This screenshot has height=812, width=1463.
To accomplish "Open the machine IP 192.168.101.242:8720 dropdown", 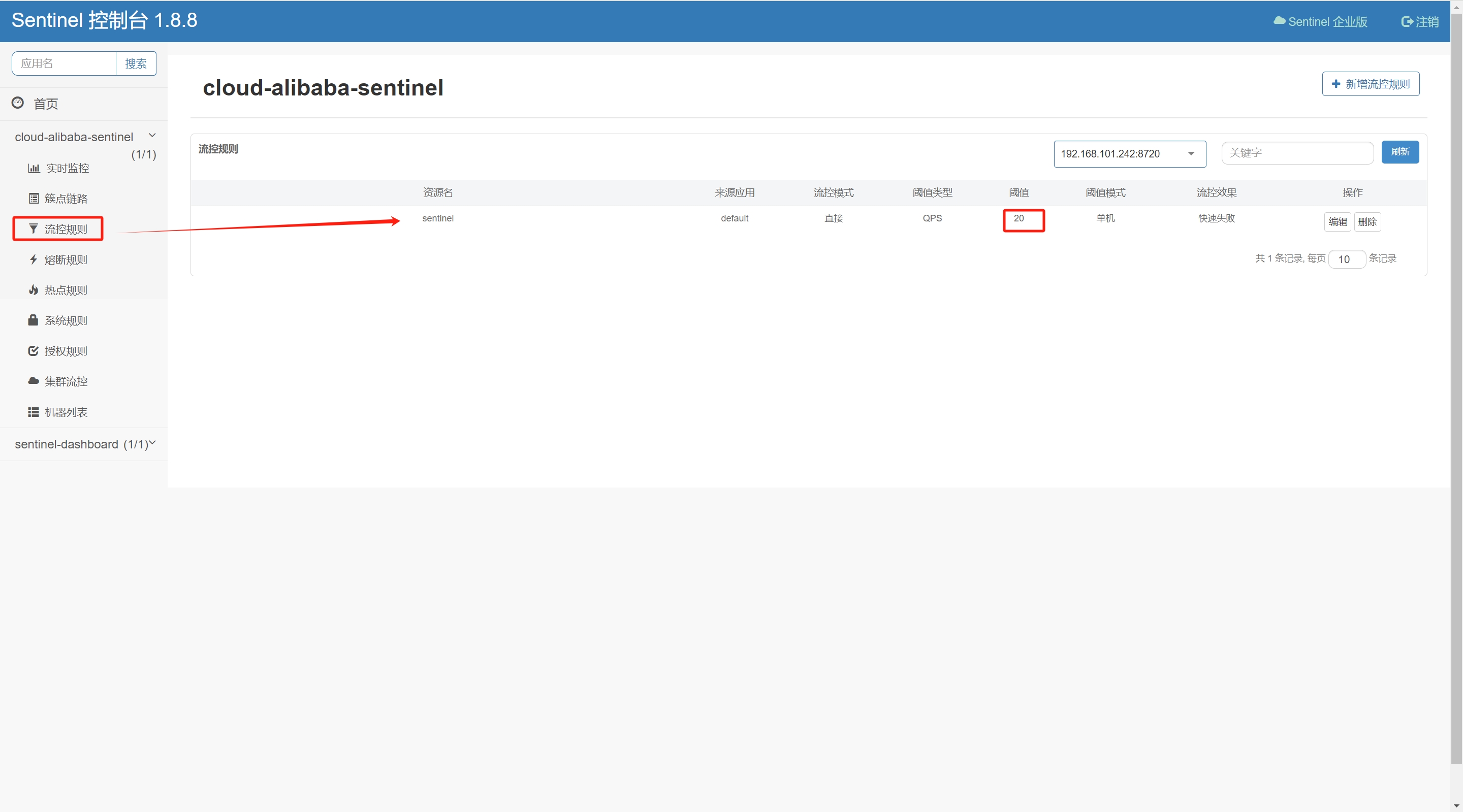I will click(x=1129, y=154).
